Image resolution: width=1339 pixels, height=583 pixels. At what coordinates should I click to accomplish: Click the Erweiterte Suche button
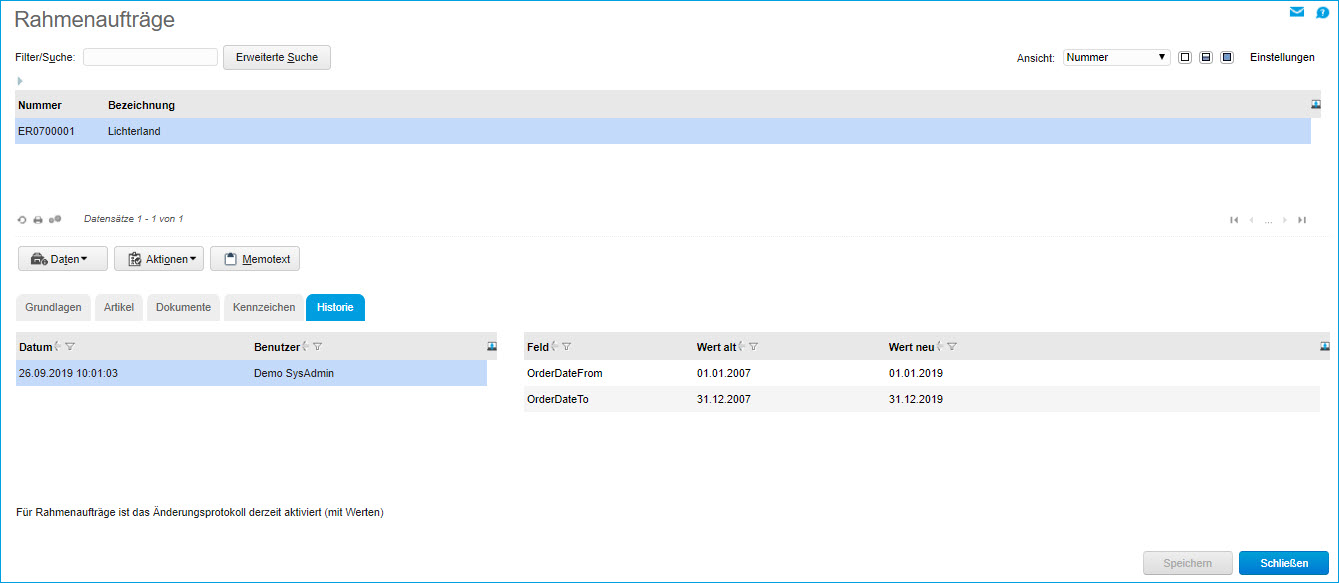point(276,57)
